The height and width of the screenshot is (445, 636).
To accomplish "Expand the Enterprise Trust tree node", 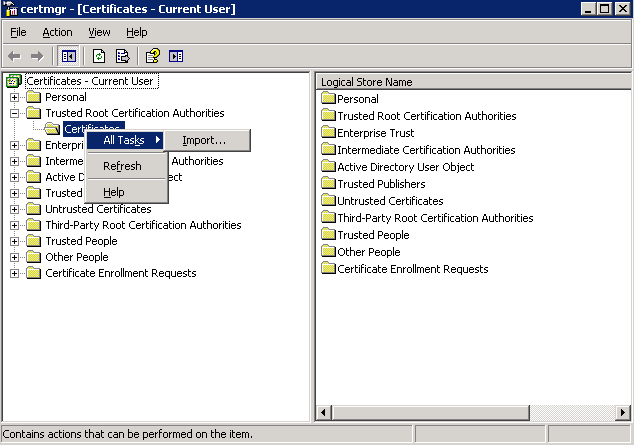I will click(14, 145).
